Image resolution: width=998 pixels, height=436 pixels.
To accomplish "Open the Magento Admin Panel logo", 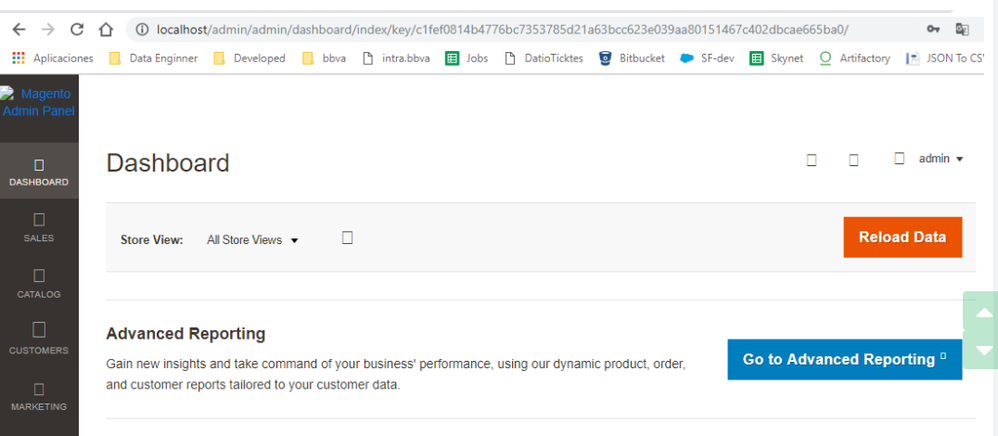I will pos(39,102).
